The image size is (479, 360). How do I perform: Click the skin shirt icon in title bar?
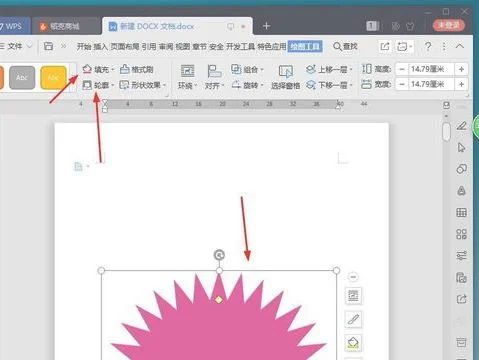(x=410, y=26)
